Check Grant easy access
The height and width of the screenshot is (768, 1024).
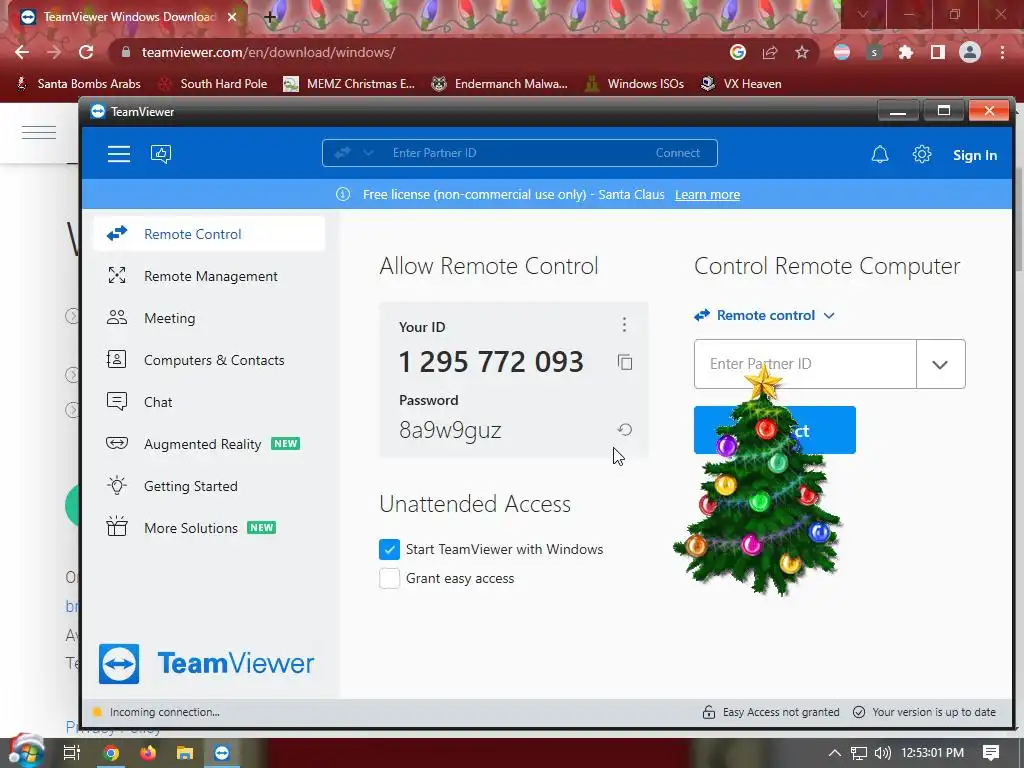click(389, 578)
